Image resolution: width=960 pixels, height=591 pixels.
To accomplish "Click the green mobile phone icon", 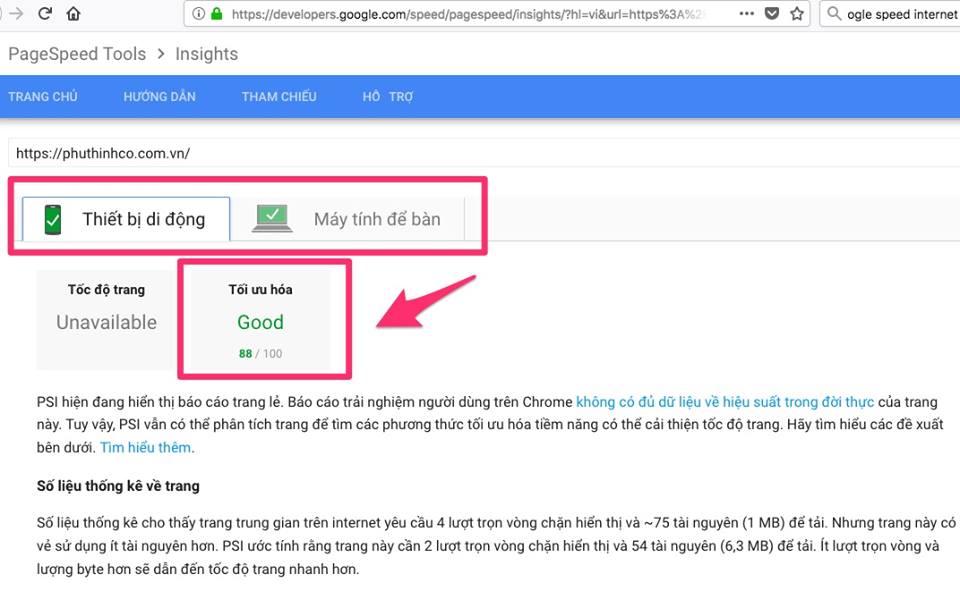I will click(x=53, y=219).
